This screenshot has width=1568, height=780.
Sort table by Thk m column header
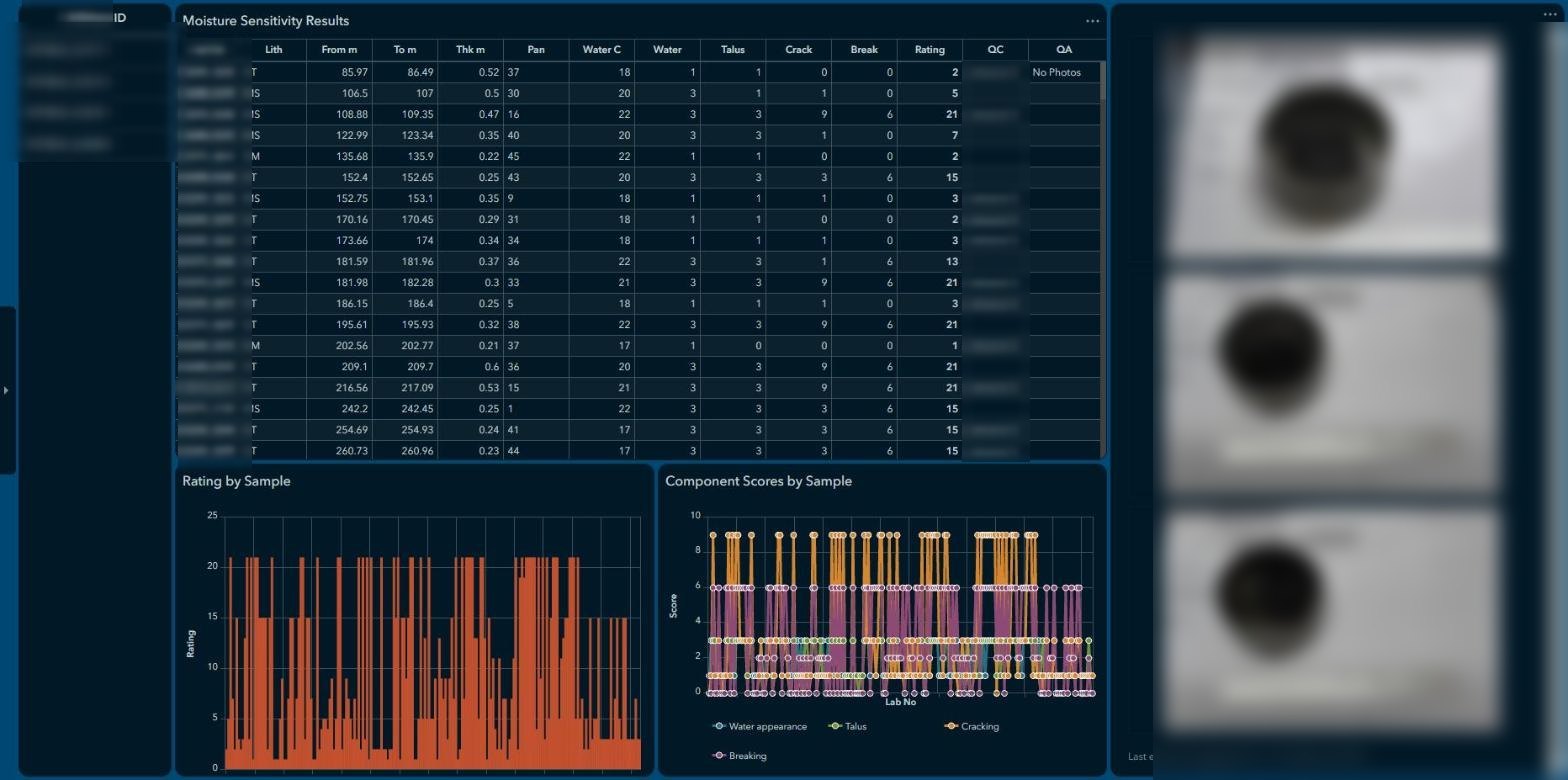pos(470,50)
